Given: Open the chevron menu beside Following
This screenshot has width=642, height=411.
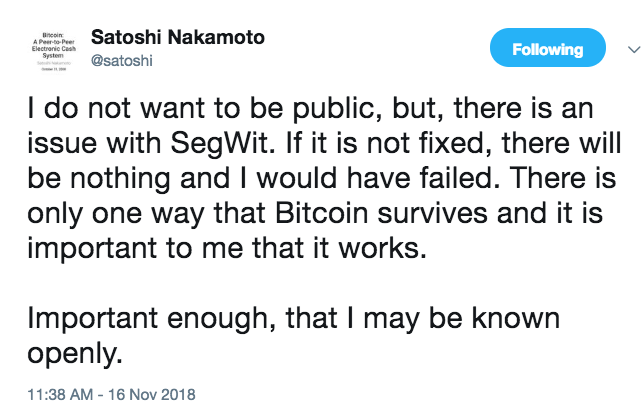Looking at the screenshot, I should click(x=630, y=48).
